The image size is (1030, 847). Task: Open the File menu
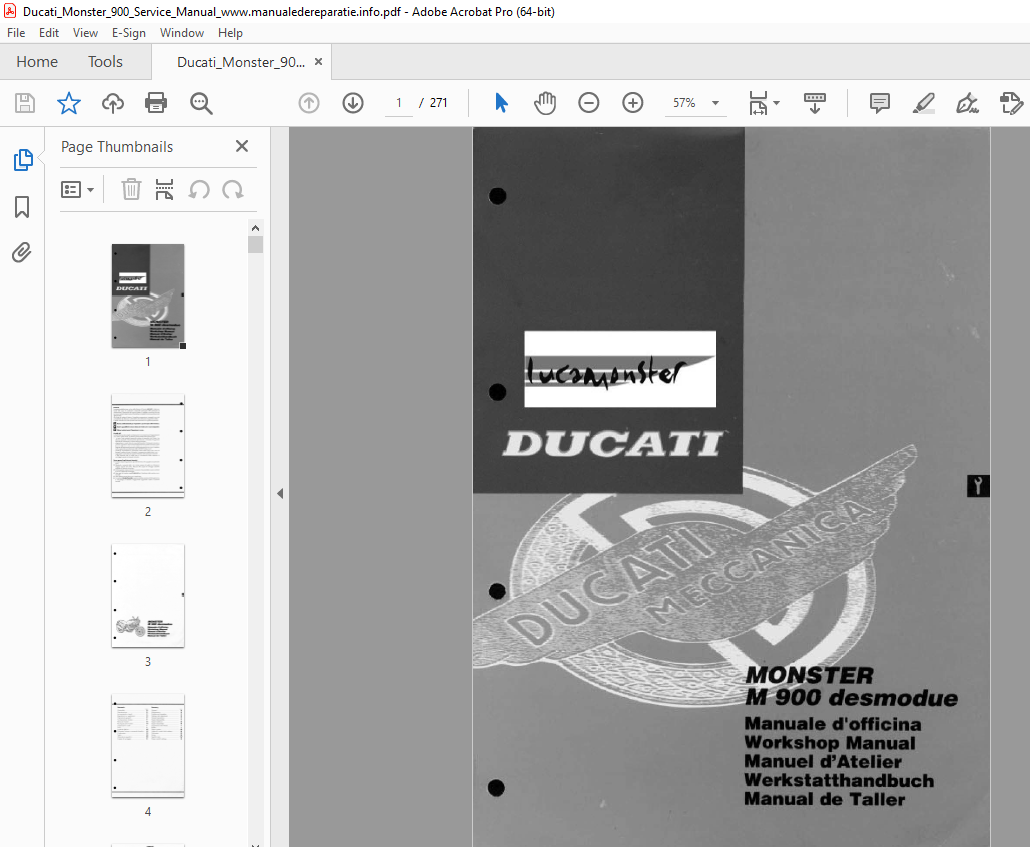coord(16,33)
